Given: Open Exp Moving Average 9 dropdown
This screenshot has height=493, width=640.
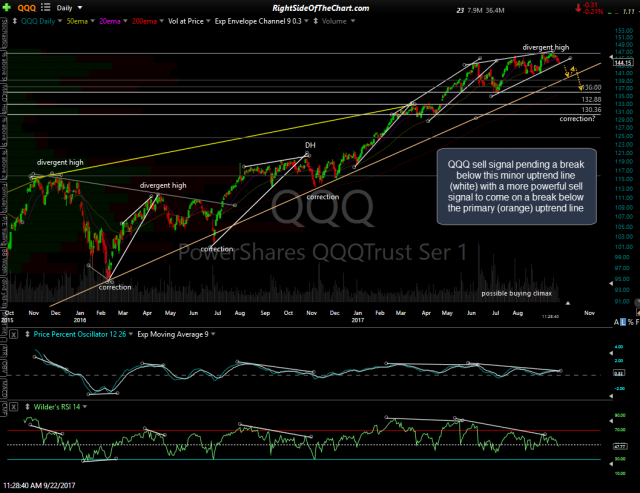Looking at the screenshot, I should click(213, 334).
